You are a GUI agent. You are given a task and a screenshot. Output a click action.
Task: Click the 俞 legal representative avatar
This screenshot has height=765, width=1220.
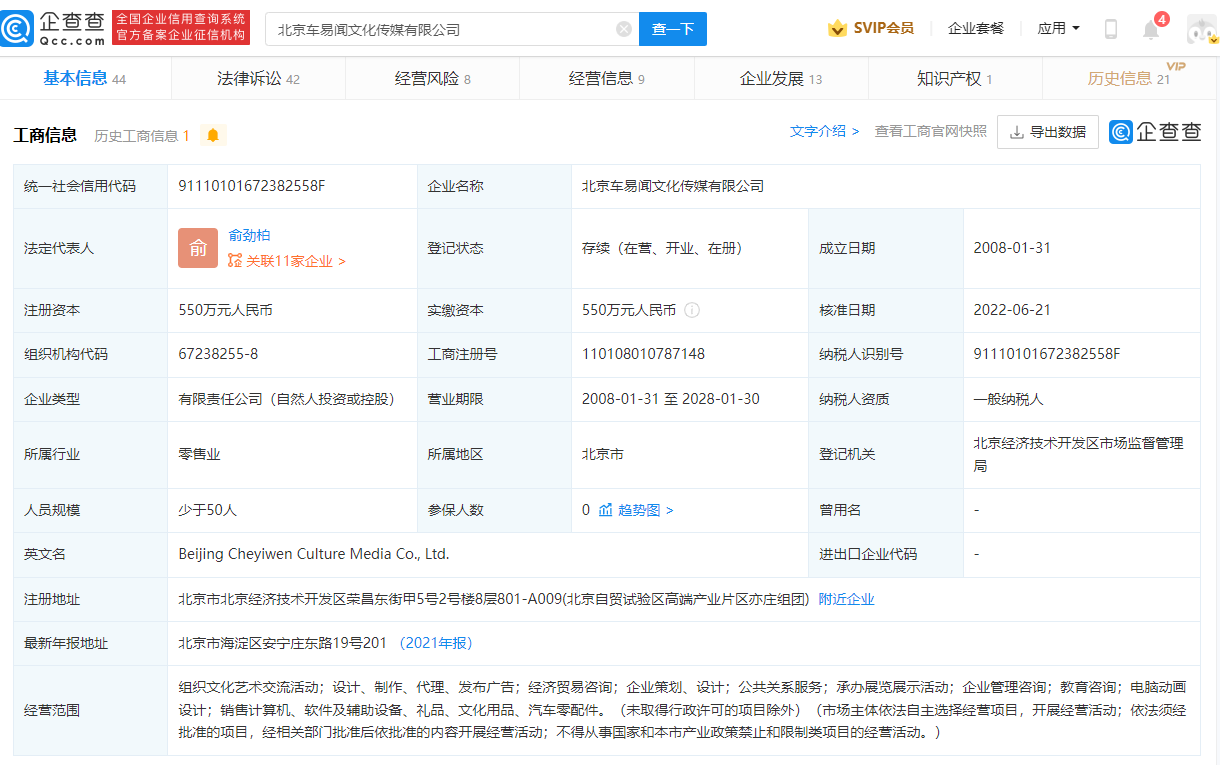198,248
